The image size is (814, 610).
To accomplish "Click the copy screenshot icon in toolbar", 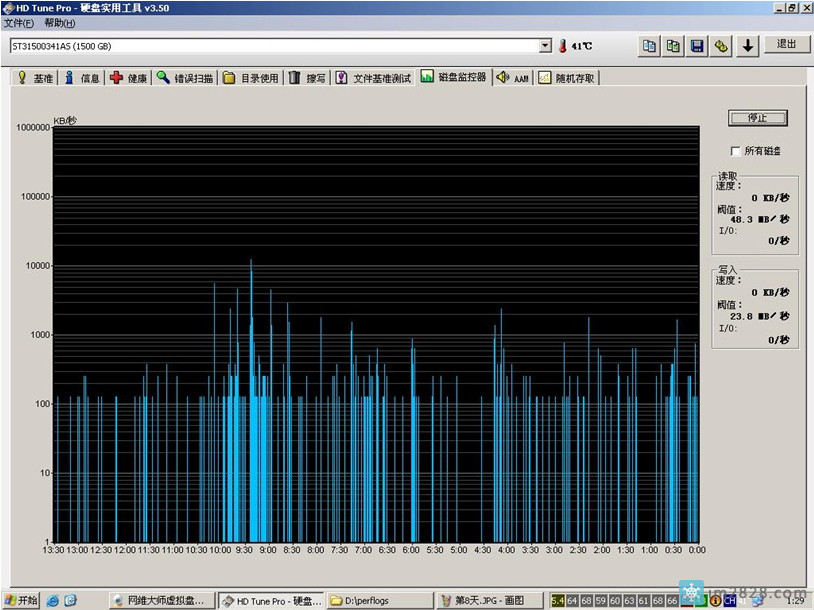I will point(674,46).
